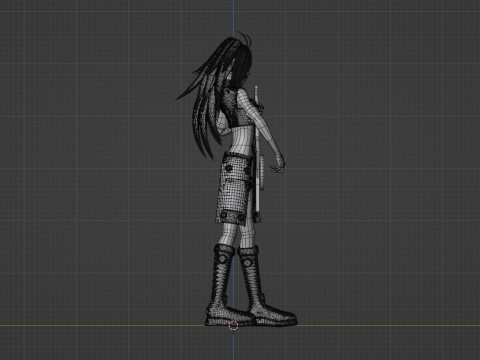
Task: Select the character's skirt mesh
Action: point(235,188)
